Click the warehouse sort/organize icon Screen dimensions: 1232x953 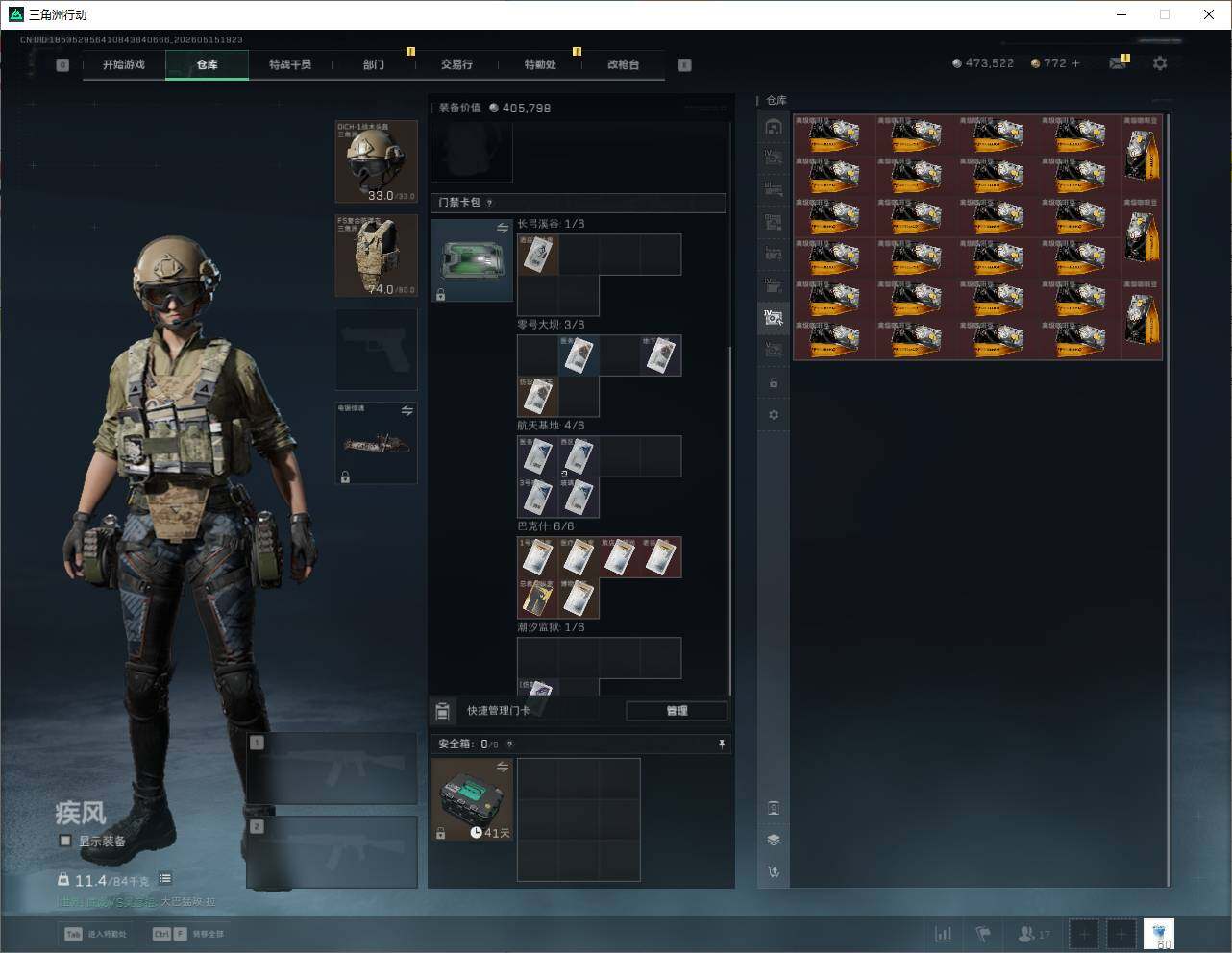point(774,871)
